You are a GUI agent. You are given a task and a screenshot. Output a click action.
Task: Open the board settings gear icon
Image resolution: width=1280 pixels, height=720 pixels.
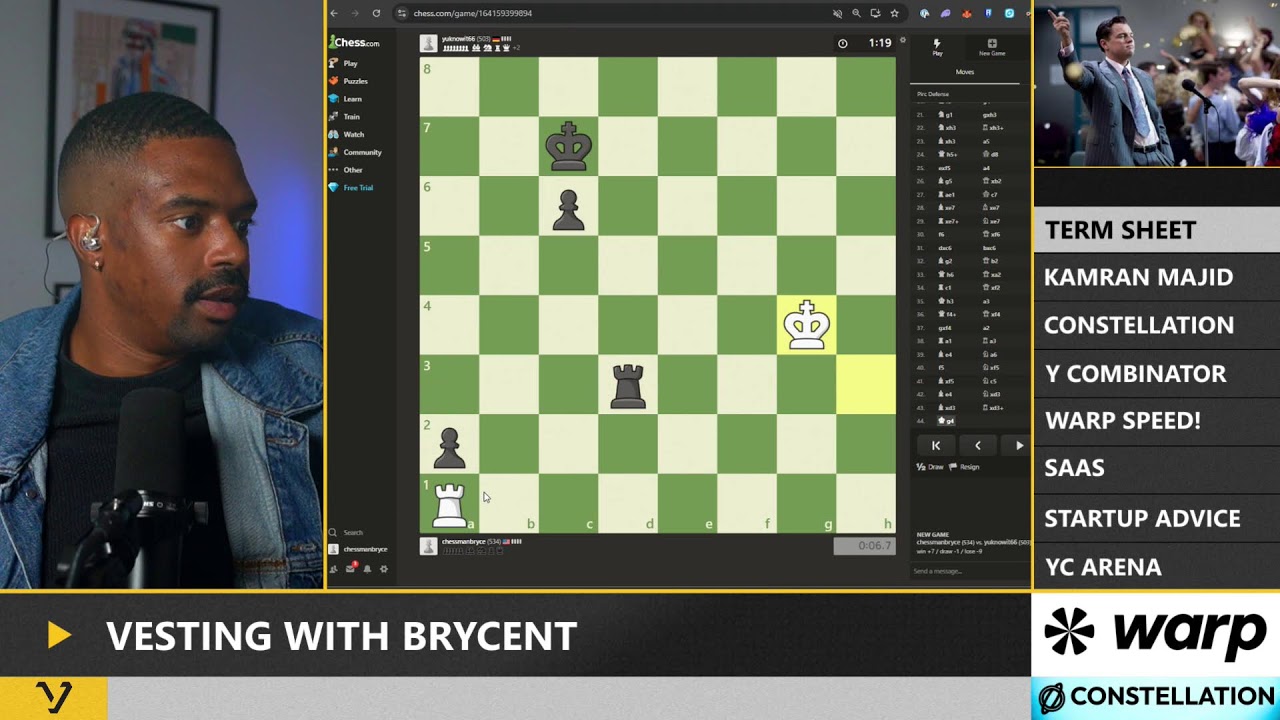(x=902, y=41)
